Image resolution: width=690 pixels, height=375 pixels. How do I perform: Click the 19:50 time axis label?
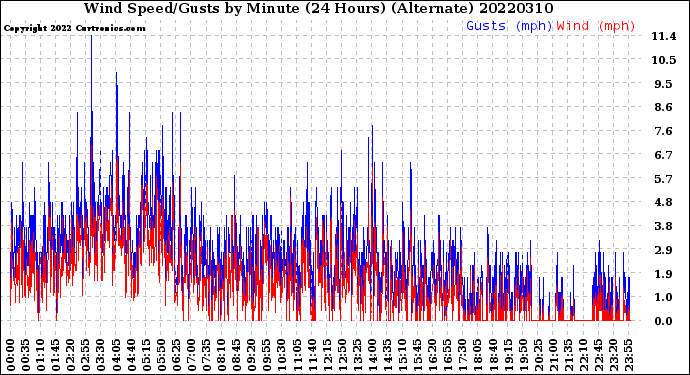(x=522, y=355)
